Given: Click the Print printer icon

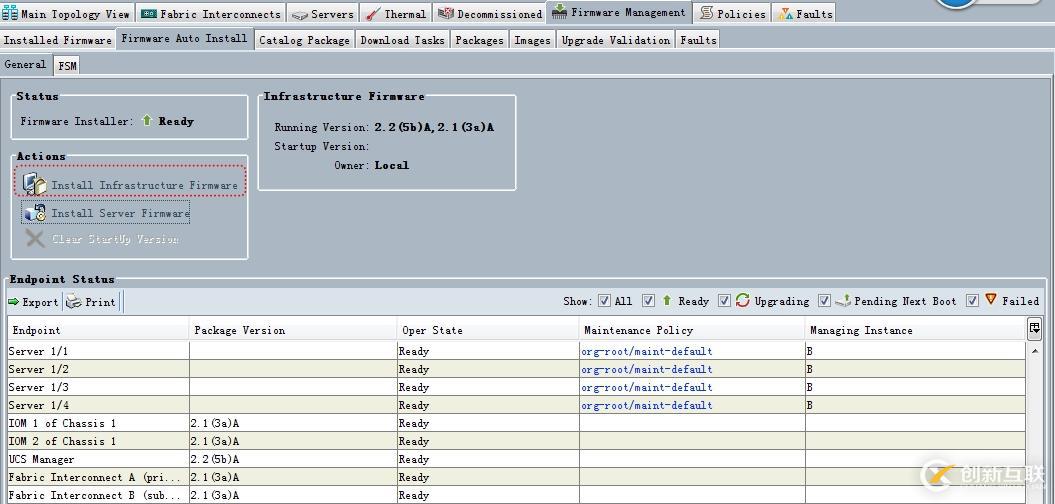Looking at the screenshot, I should point(74,301).
